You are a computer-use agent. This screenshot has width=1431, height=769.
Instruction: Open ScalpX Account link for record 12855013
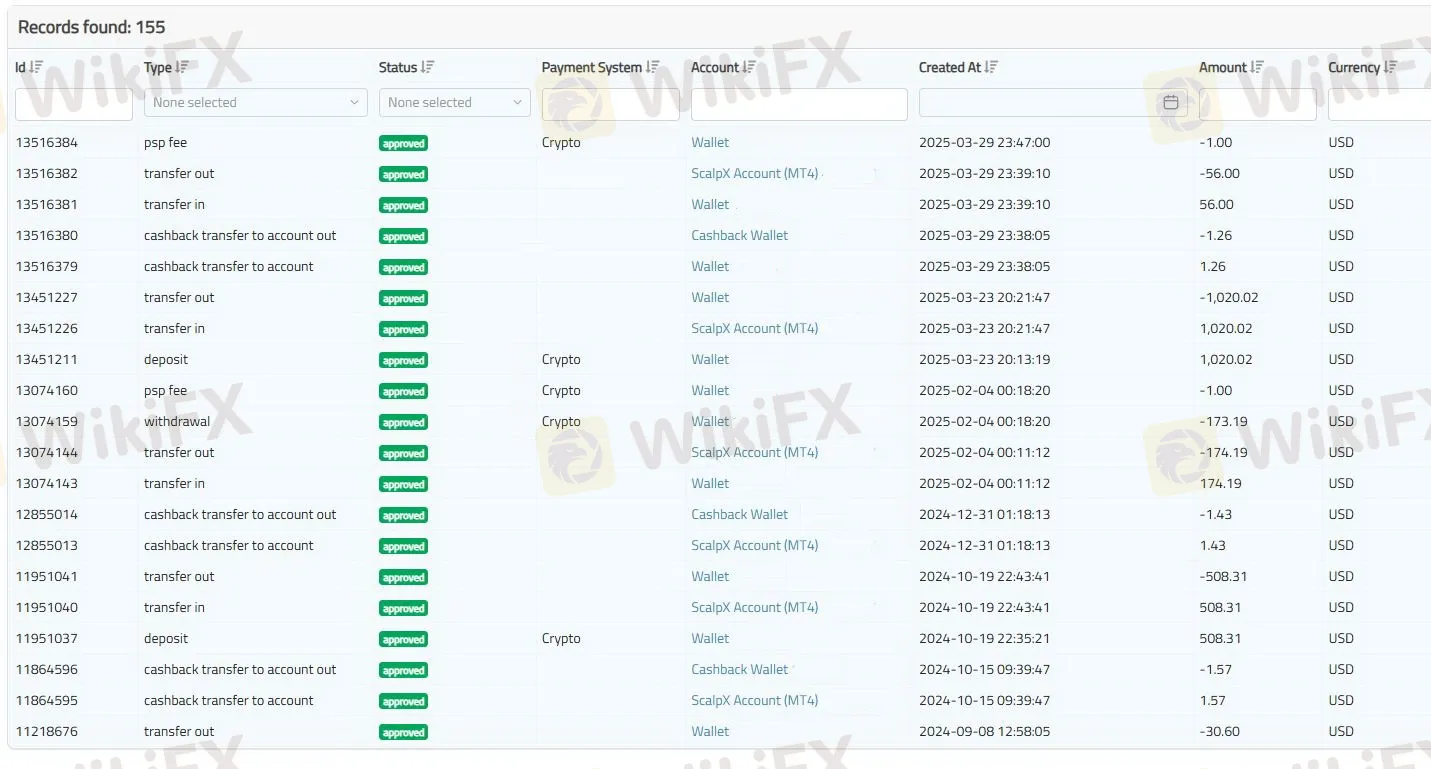[755, 545]
